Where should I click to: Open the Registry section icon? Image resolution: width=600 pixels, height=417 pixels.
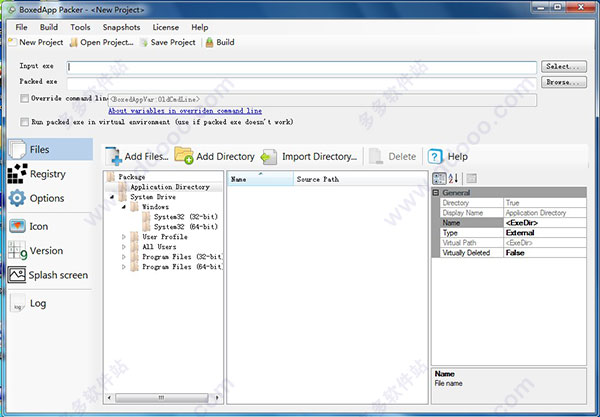point(17,174)
